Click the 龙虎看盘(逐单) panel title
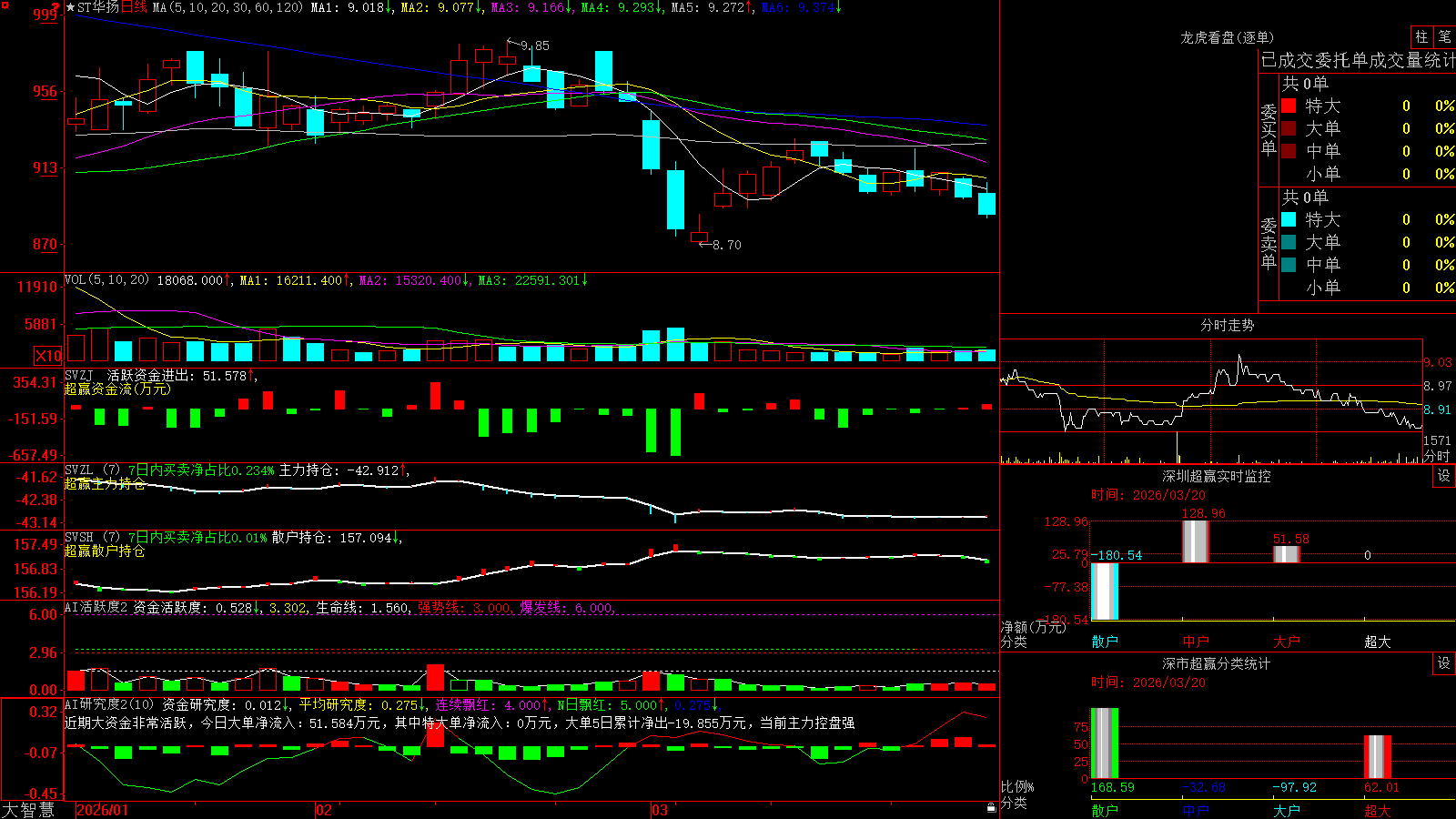The height and width of the screenshot is (819, 1456). pos(1228,37)
